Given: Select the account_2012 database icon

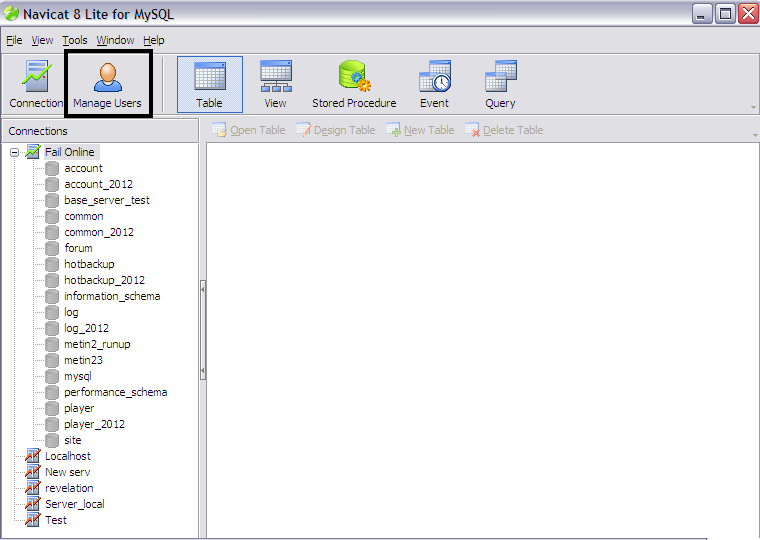Looking at the screenshot, I should click(52, 184).
